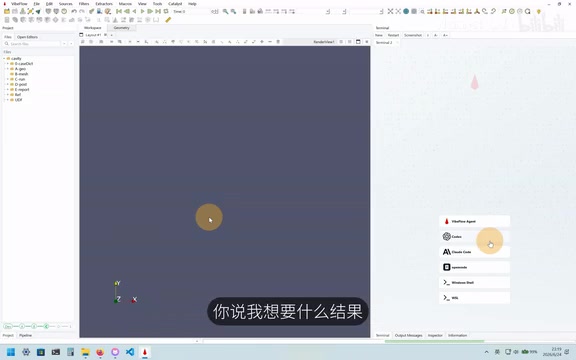Launch opencode from terminal options
This screenshot has width=576, height=360.
click(474, 267)
